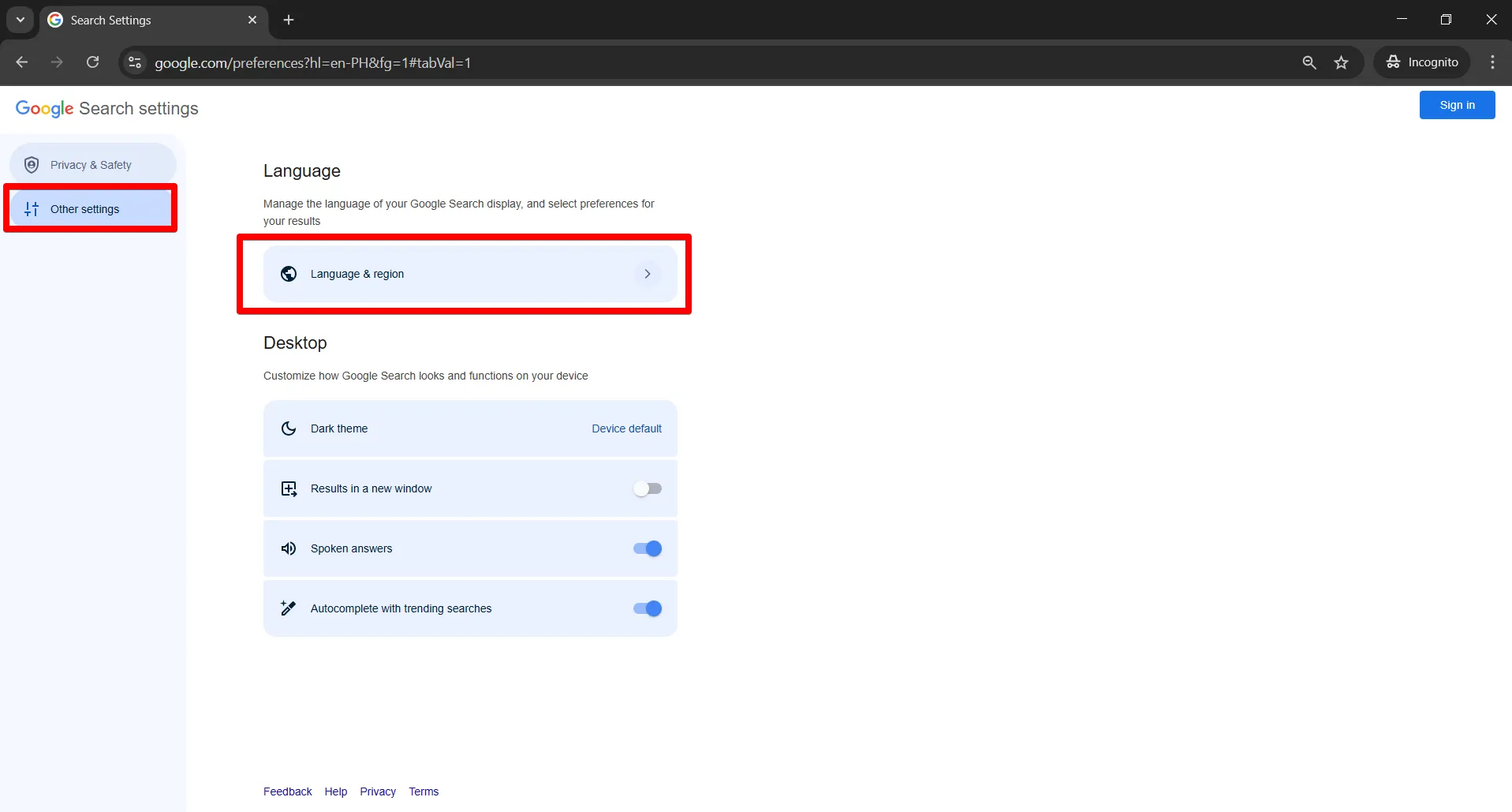Image resolution: width=1512 pixels, height=812 pixels.
Task: Click Autocomplete with trending searches label
Action: pos(401,608)
